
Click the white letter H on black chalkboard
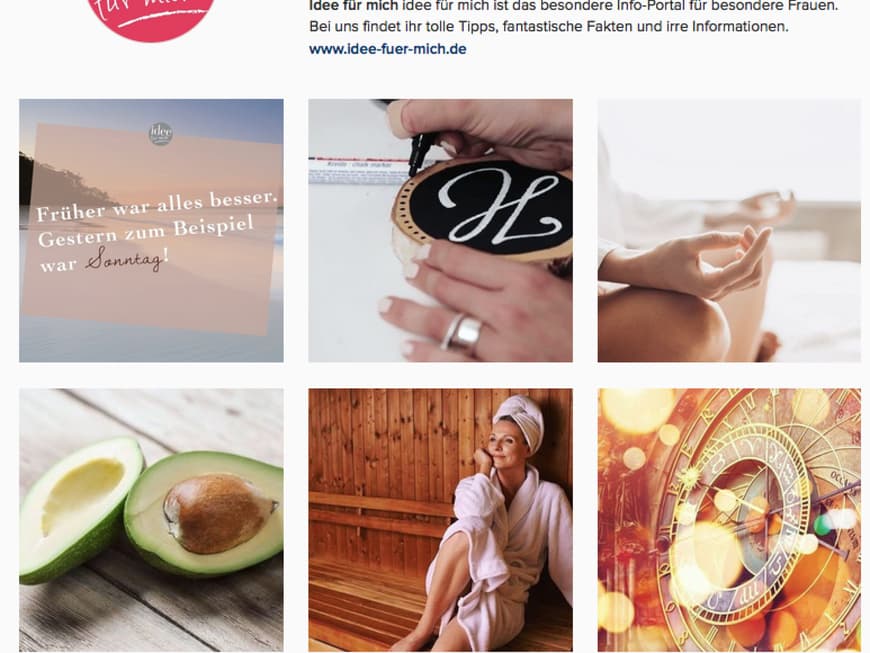coord(498,206)
